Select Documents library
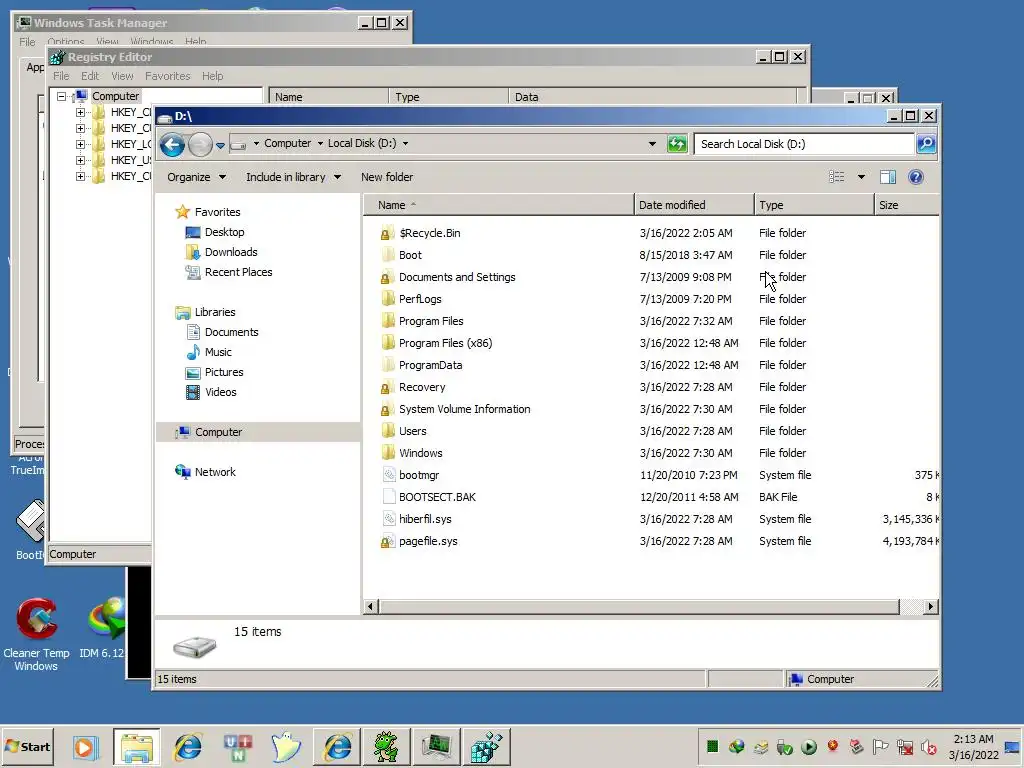Screen dimensions: 1024x768 coord(231,332)
